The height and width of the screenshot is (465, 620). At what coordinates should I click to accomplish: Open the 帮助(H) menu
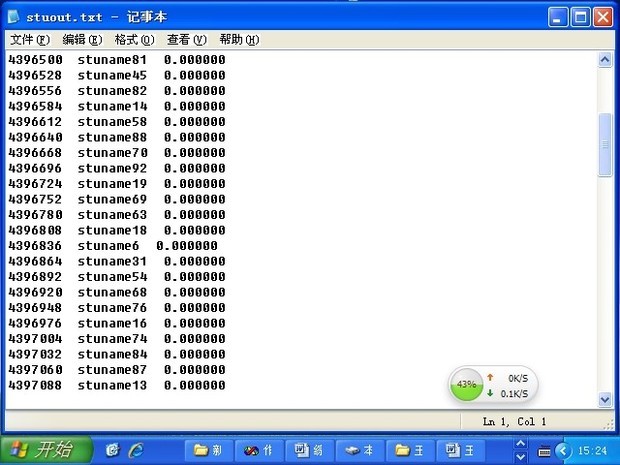(x=239, y=40)
